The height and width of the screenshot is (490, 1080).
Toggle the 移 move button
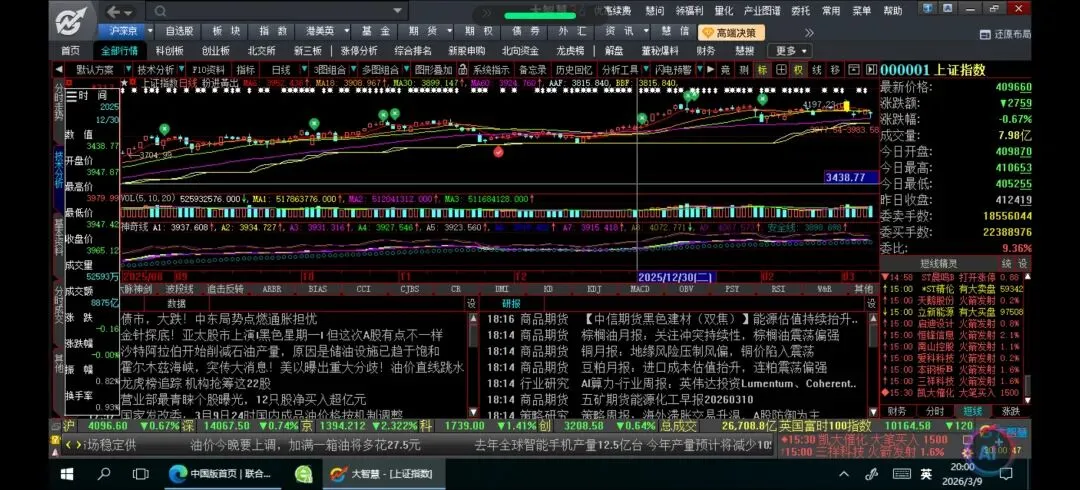coord(835,70)
